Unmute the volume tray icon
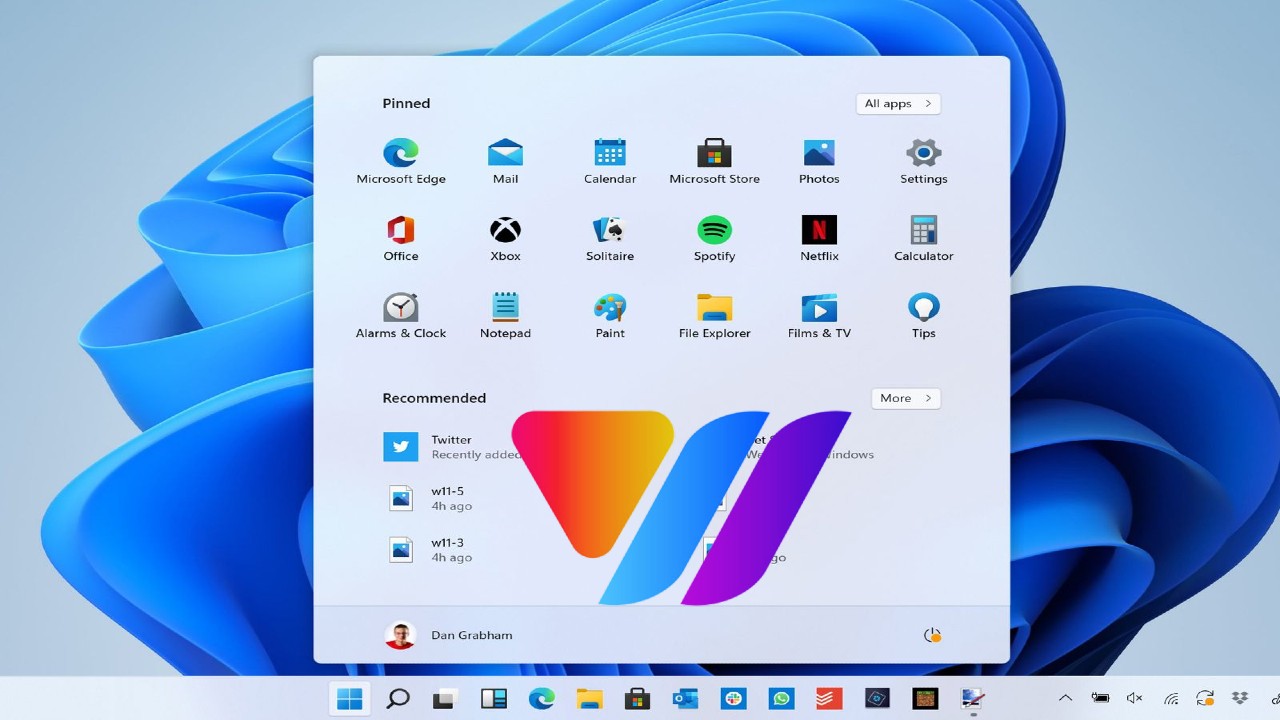Image resolution: width=1280 pixels, height=720 pixels. tap(1135, 698)
